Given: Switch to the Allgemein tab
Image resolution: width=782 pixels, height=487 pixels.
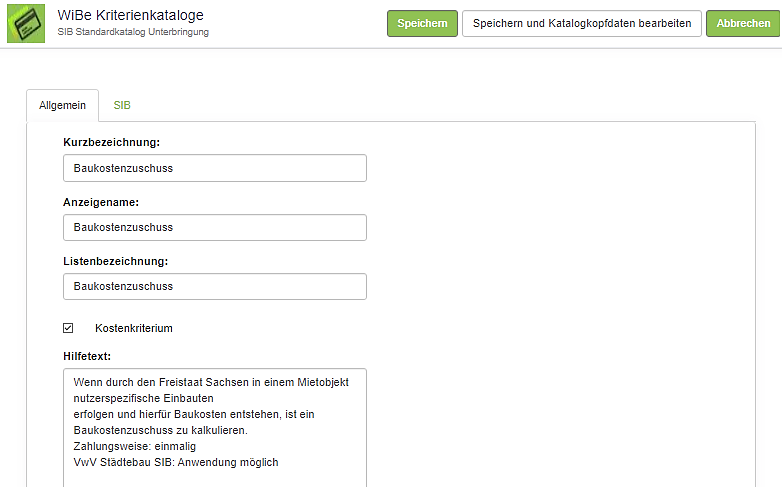Looking at the screenshot, I should (x=62, y=105).
